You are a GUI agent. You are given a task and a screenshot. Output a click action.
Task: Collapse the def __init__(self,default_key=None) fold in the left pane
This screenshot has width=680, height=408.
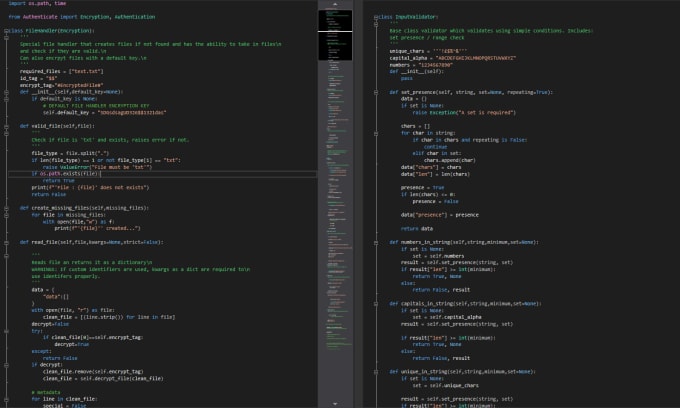(7, 92)
